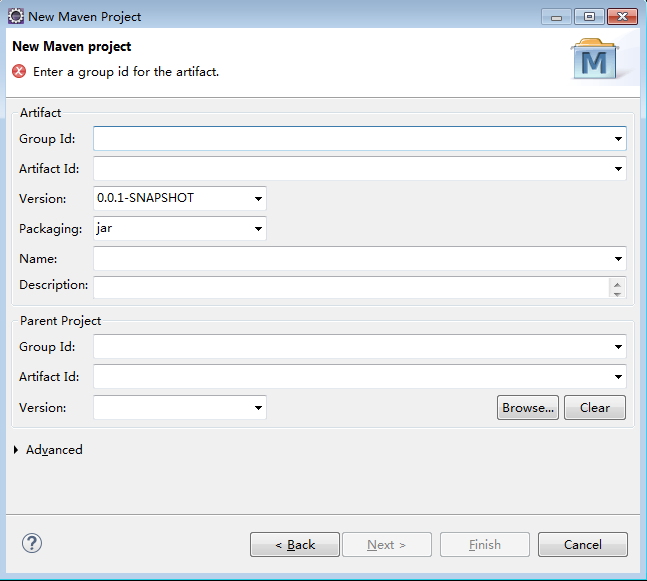Screen dimensions: 647x581
Task: Click the 'Description:' label
Action: 54,285
